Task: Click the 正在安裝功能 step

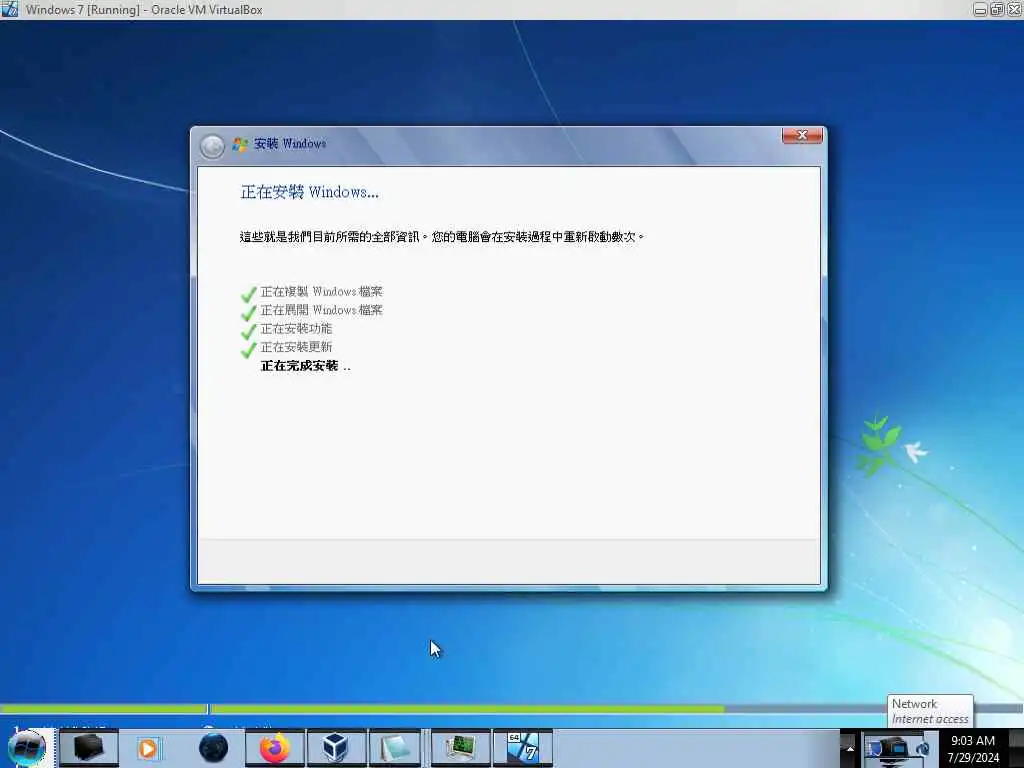Action: pos(296,328)
